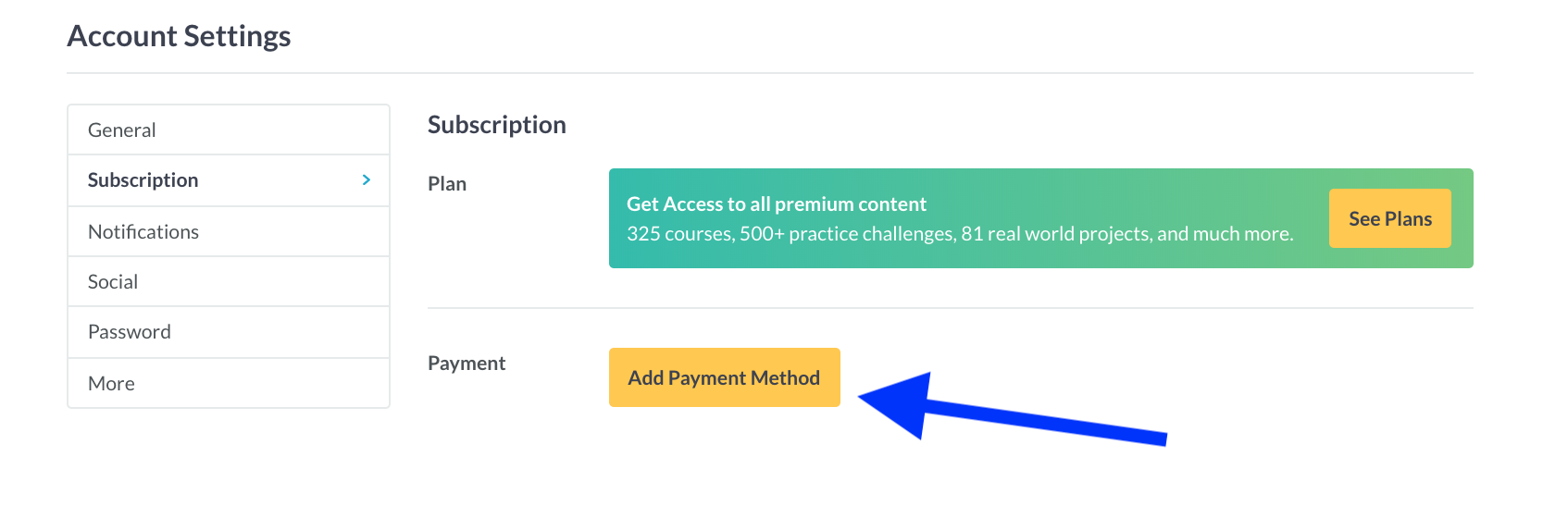Click the "325 courses" description text
Image resolution: width=1568 pixels, height=518 pixels.
pyautogui.click(x=680, y=234)
